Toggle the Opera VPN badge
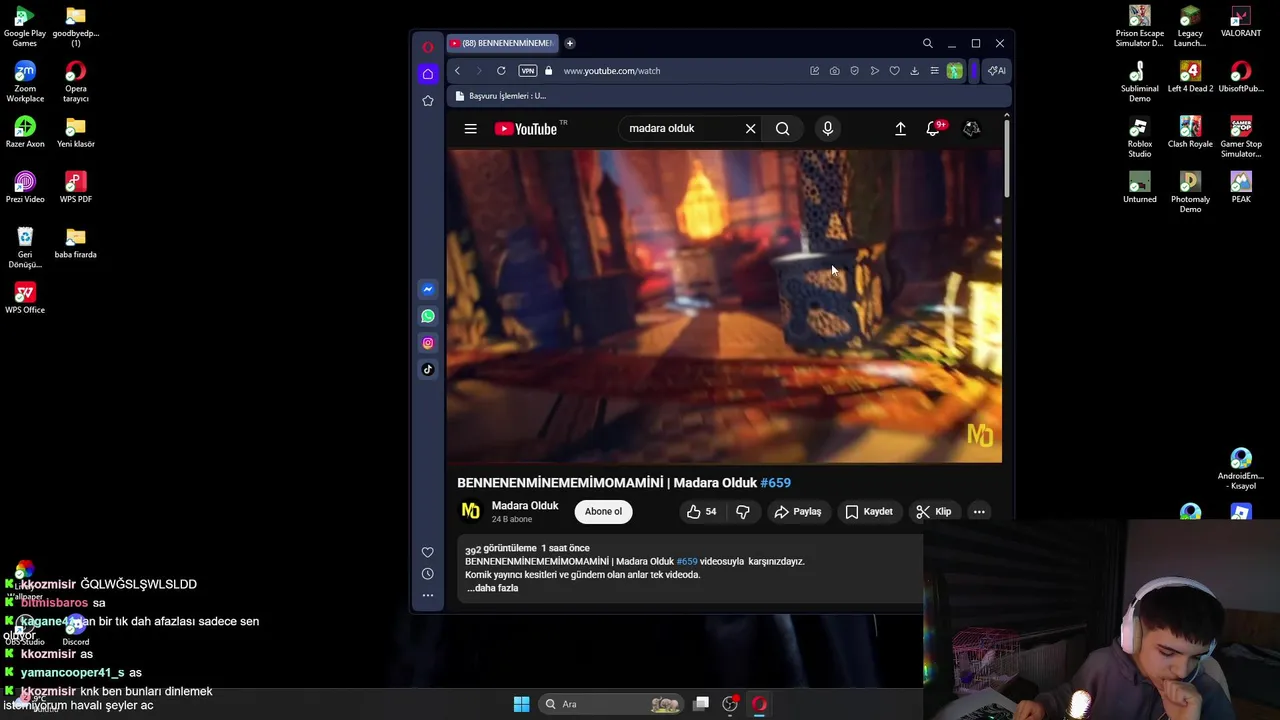The width and height of the screenshot is (1280, 720). tap(528, 71)
